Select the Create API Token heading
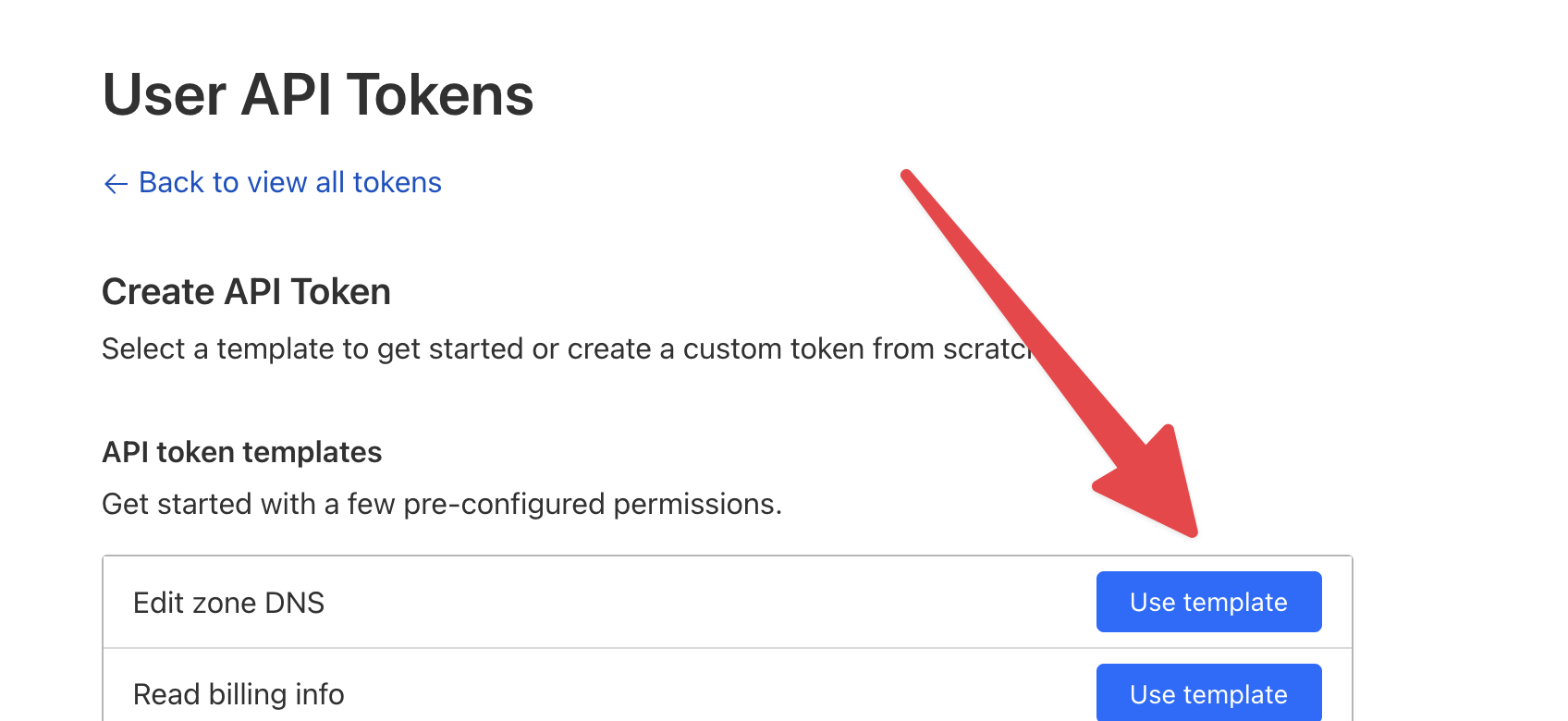Screen dimensions: 1568x721 [x=246, y=292]
